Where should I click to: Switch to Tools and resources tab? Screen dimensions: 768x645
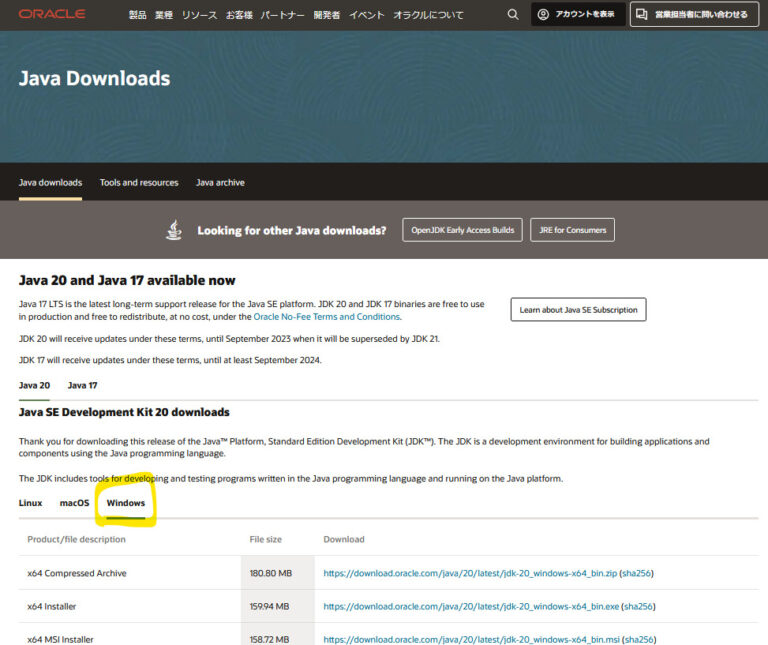(139, 183)
